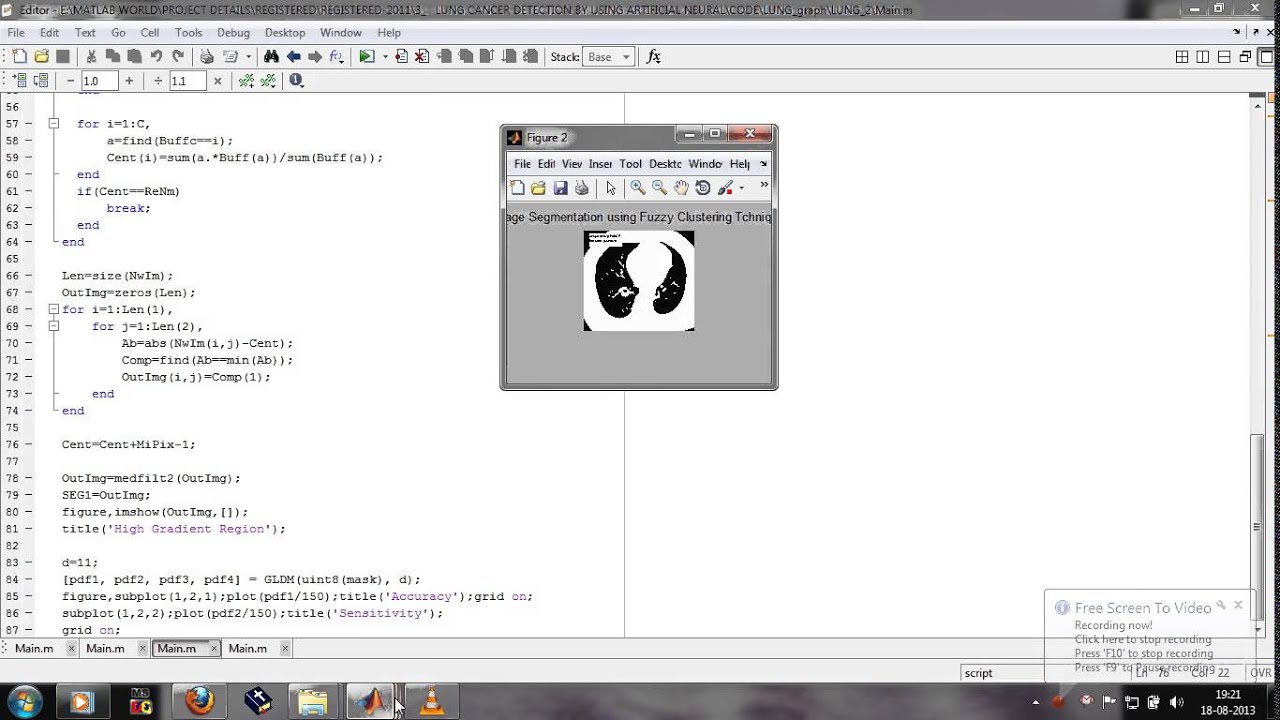Clear all breakpoints in Editor
This screenshot has width=1280, height=720.
point(422,57)
